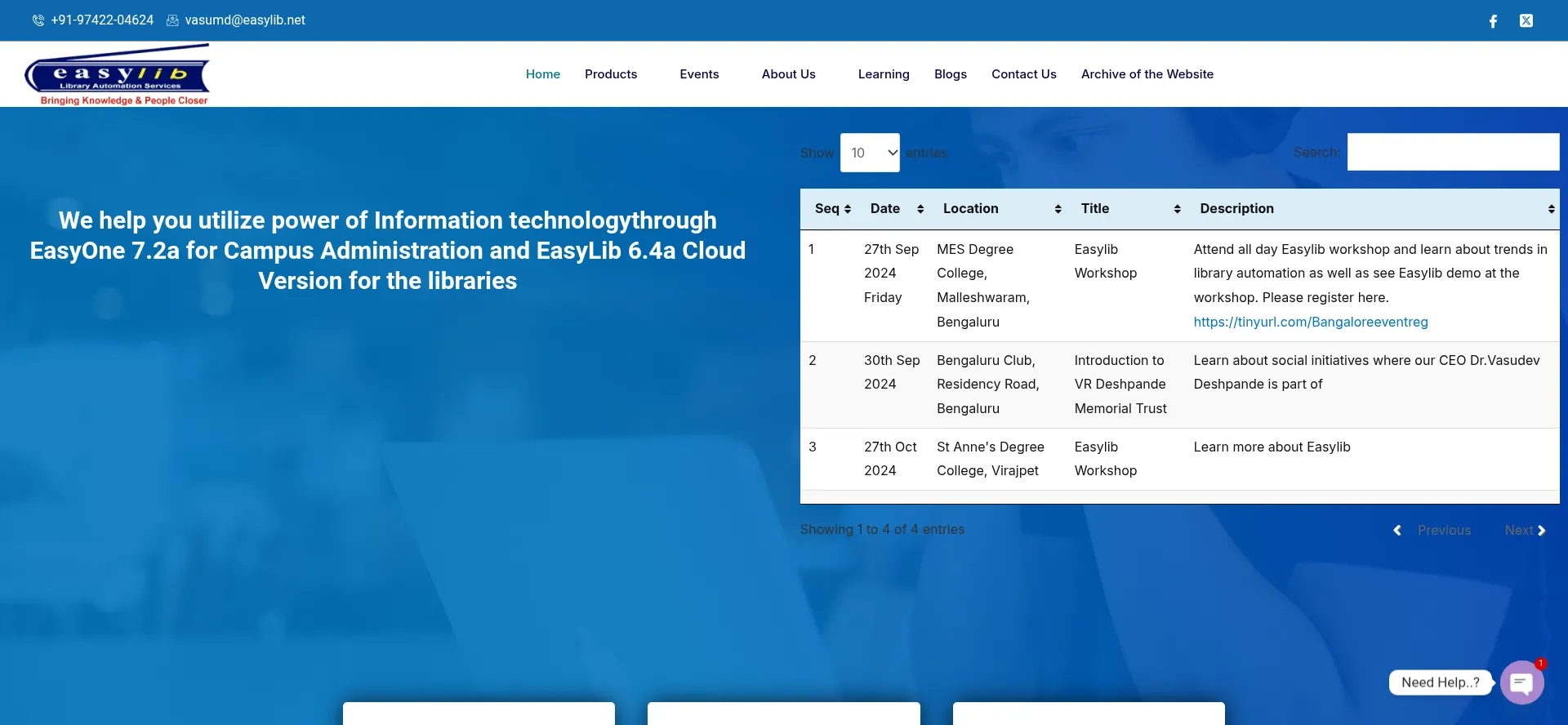This screenshot has height=725, width=1568.
Task: Click the email envelope icon
Action: point(172,20)
